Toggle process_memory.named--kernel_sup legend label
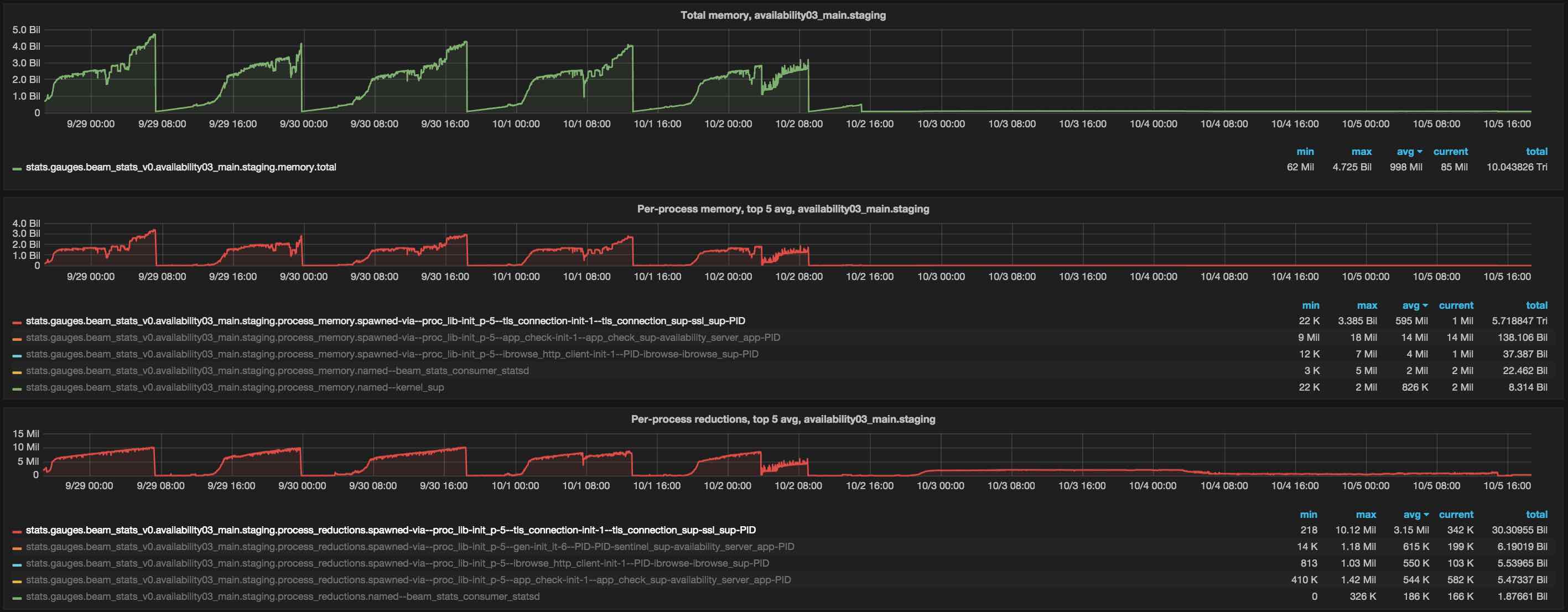This screenshot has width=1568, height=612. pos(235,387)
